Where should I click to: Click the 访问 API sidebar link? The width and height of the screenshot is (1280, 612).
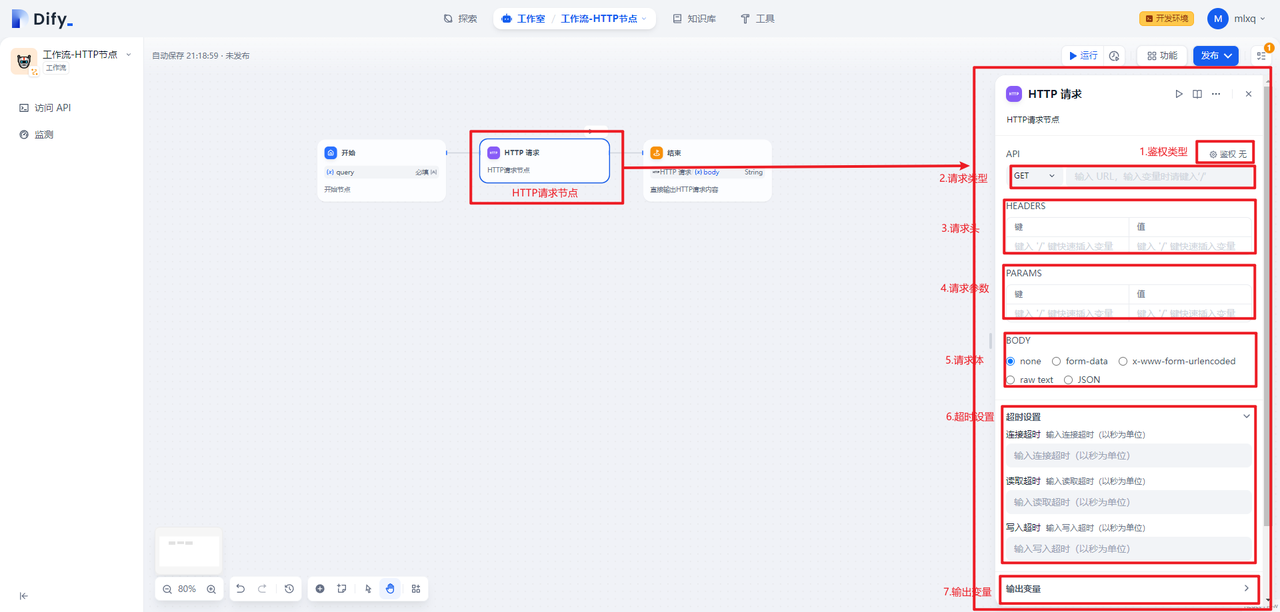tap(45, 107)
